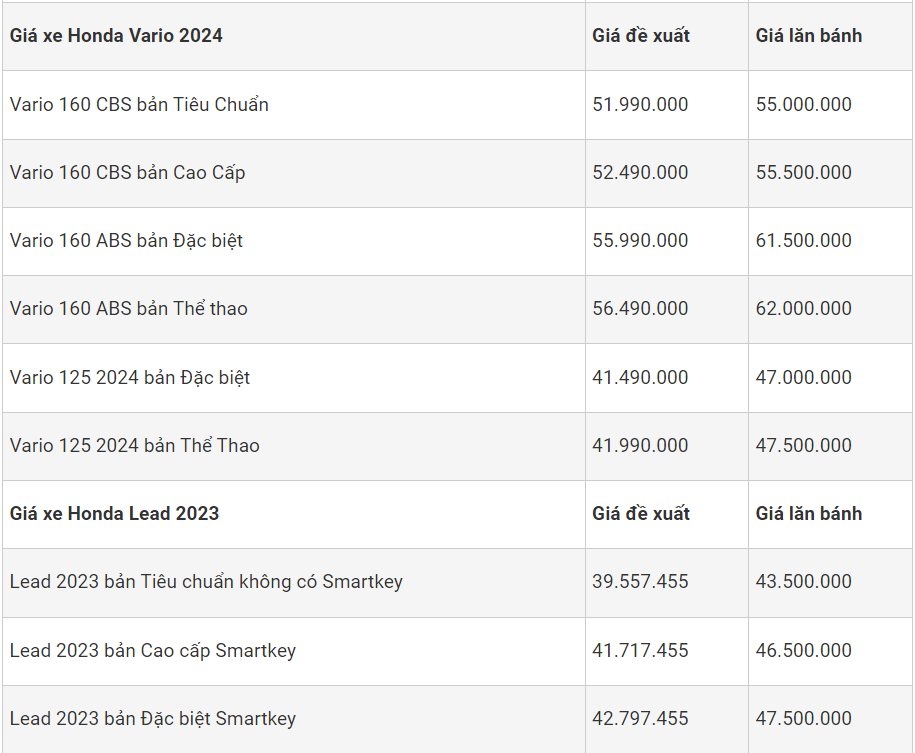Click 'Lead 2023 bản Đặc biệt Smartkey' cell
Viewport: 915px width, 753px height.
click(x=153, y=719)
